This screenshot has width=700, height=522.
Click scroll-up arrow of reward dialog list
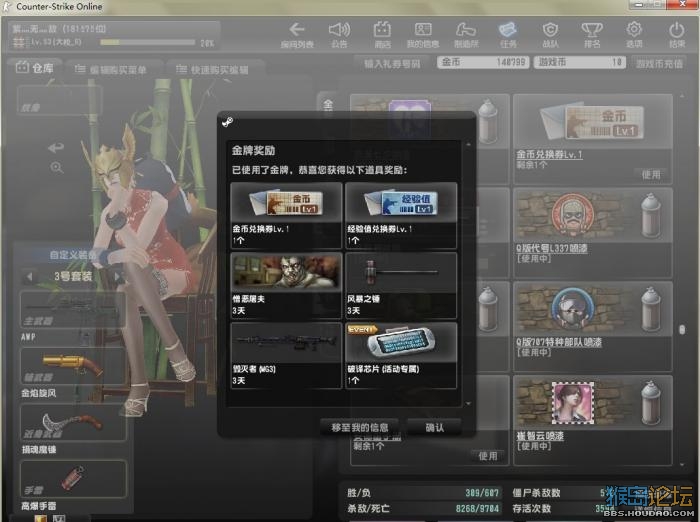pos(468,145)
